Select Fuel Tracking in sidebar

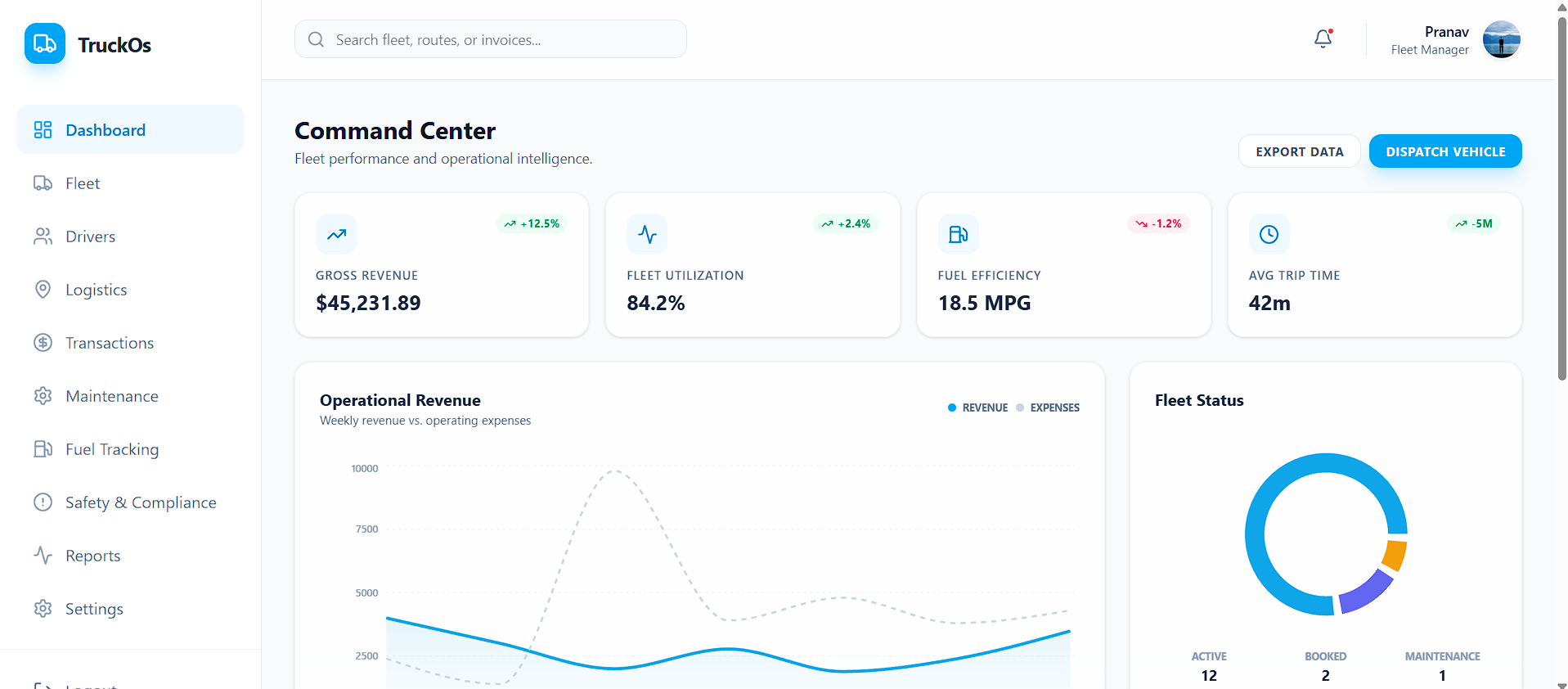(112, 449)
